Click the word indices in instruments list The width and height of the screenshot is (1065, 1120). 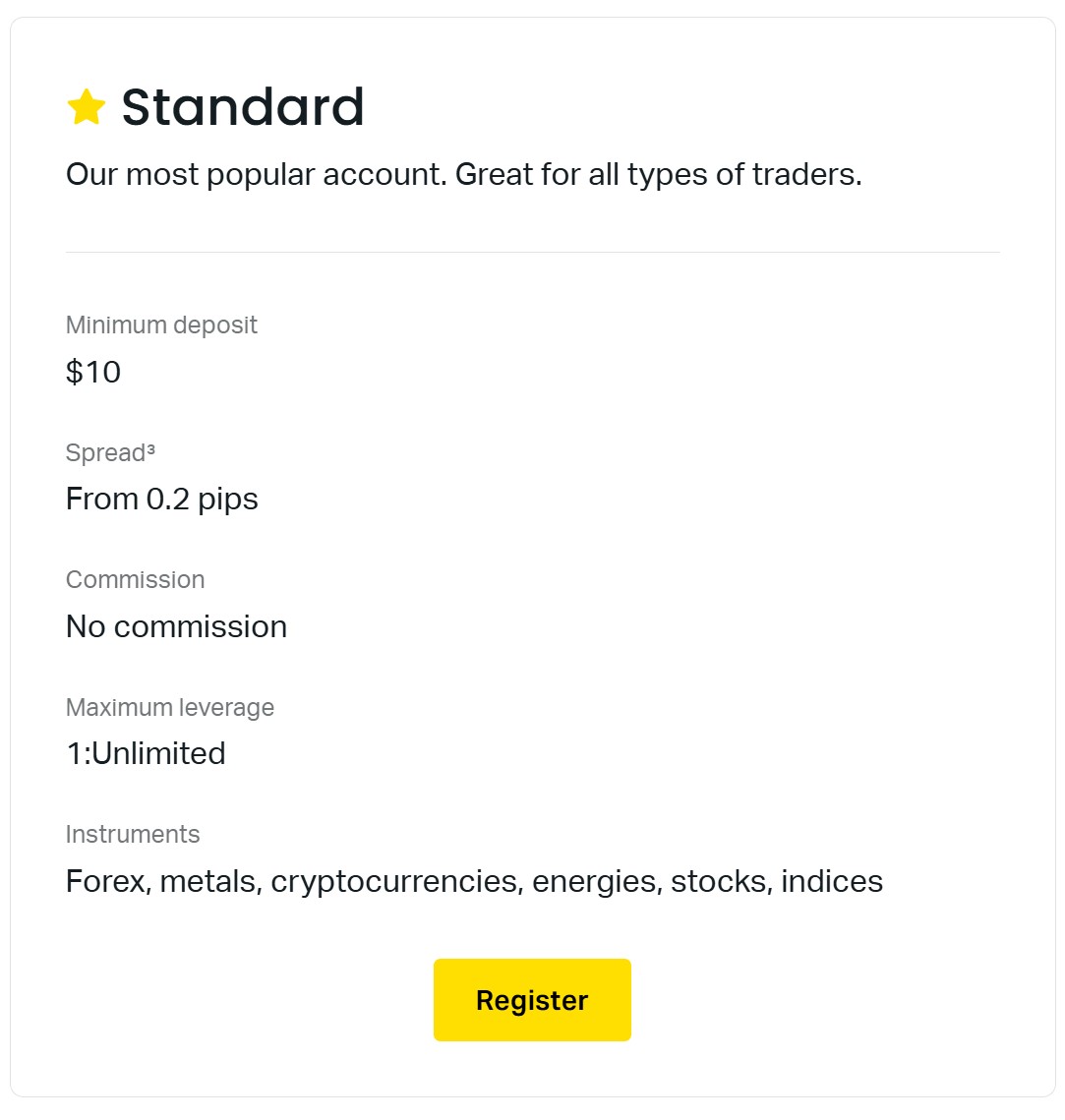(x=832, y=881)
